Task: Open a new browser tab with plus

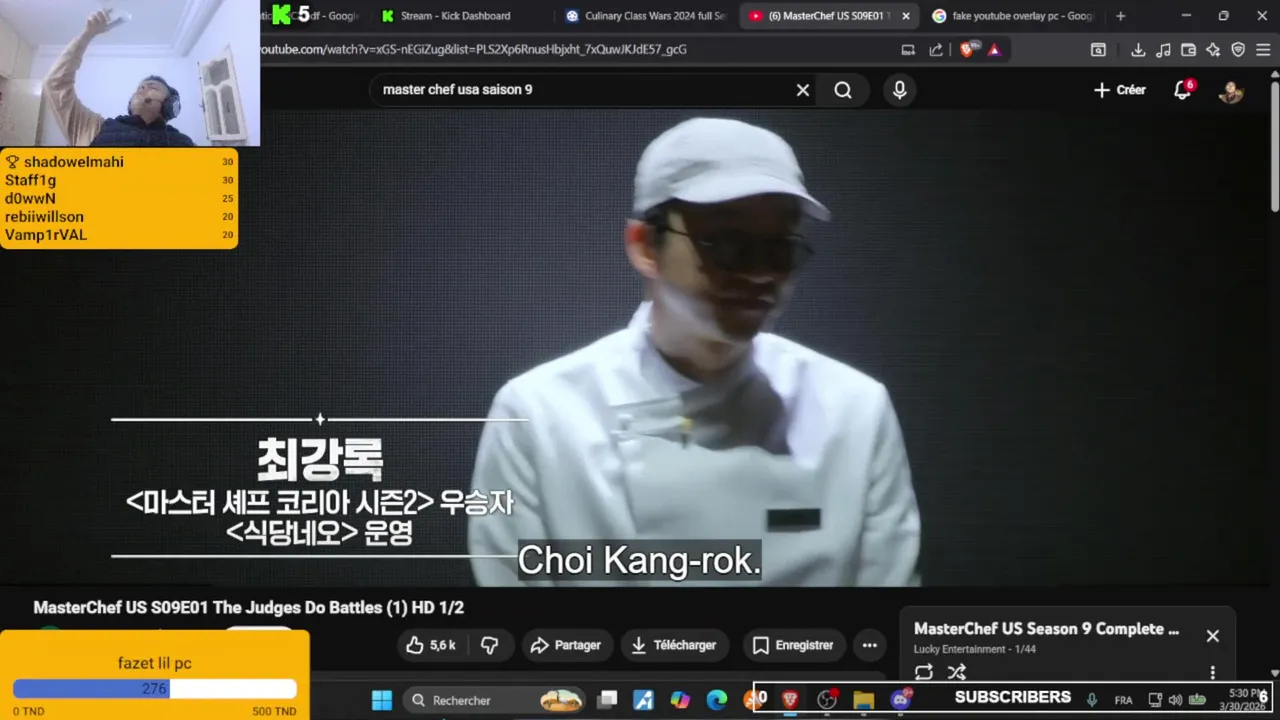Action: click(x=1120, y=16)
